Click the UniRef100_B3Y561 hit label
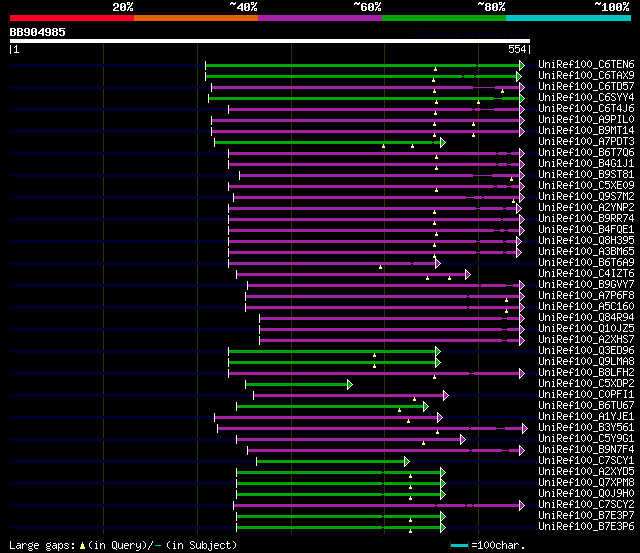The image size is (640, 553). [x=586, y=428]
